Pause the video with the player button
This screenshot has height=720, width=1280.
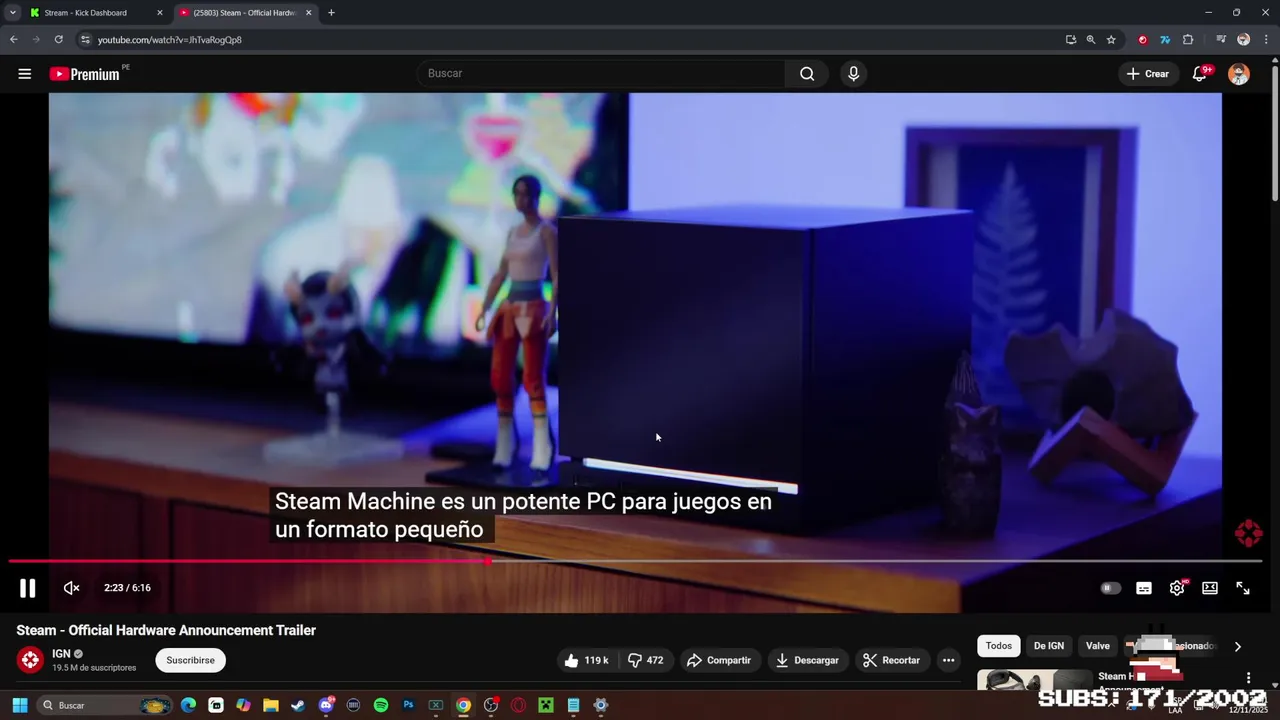click(x=27, y=588)
